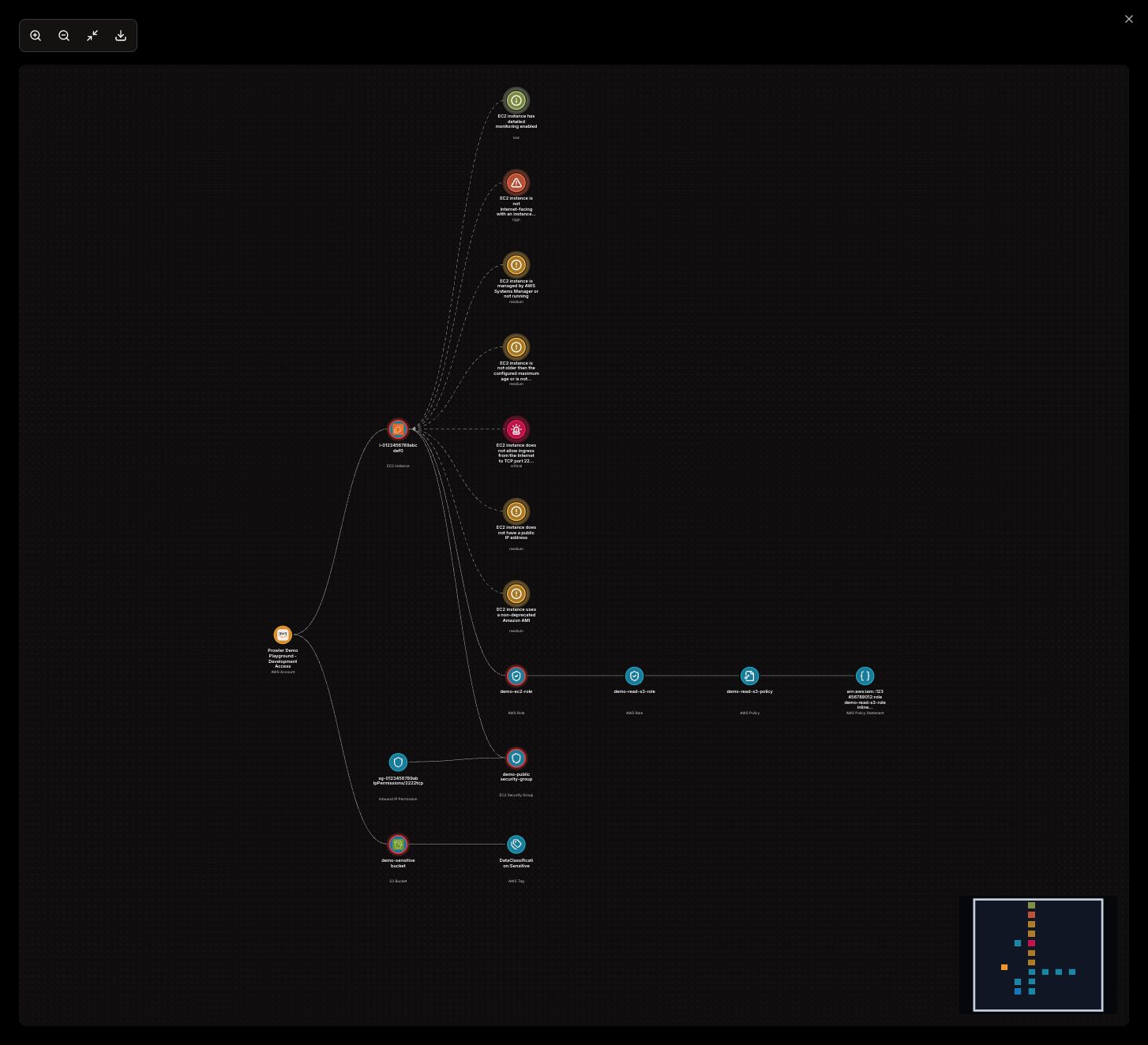The image size is (1148, 1045).
Task: Open the non-deprecated Amazon AMI finding node
Action: click(516, 594)
